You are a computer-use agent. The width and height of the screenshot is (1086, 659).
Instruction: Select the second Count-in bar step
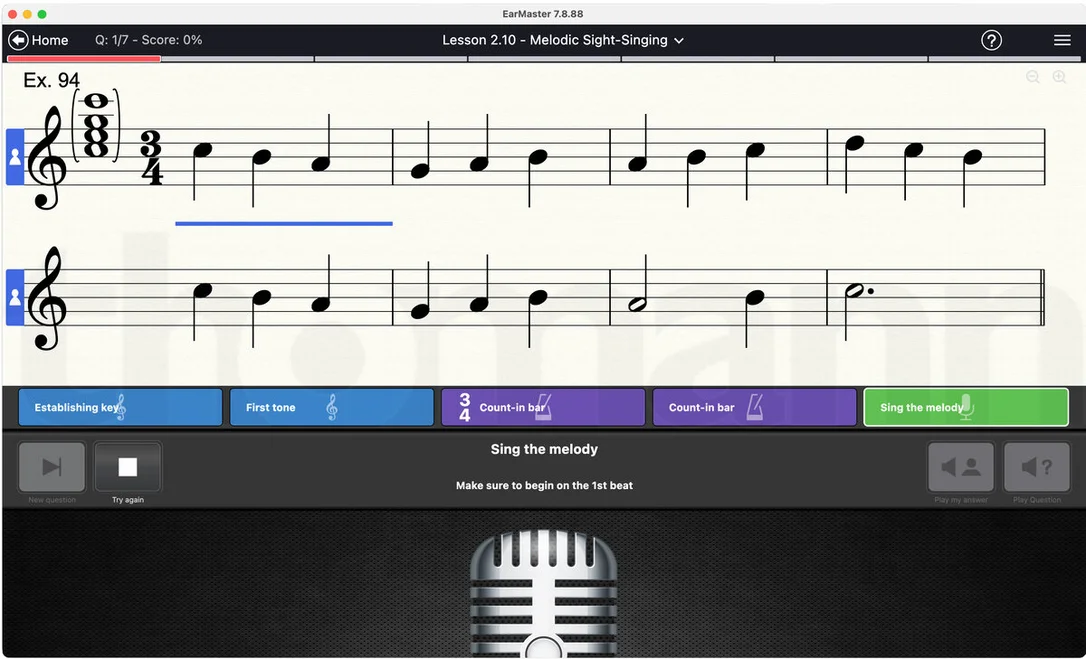[x=754, y=407]
